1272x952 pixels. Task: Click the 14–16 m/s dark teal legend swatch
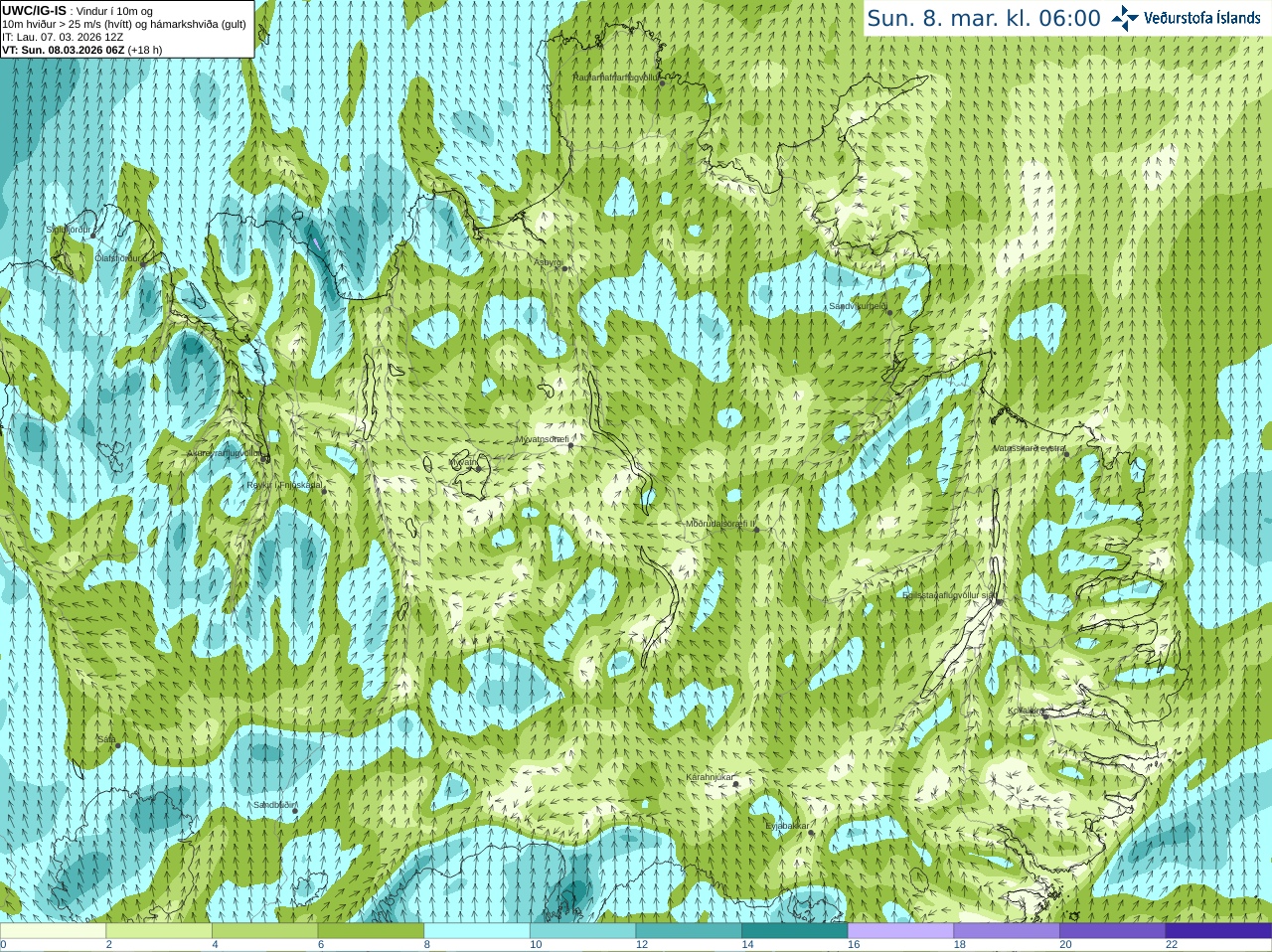(x=795, y=931)
